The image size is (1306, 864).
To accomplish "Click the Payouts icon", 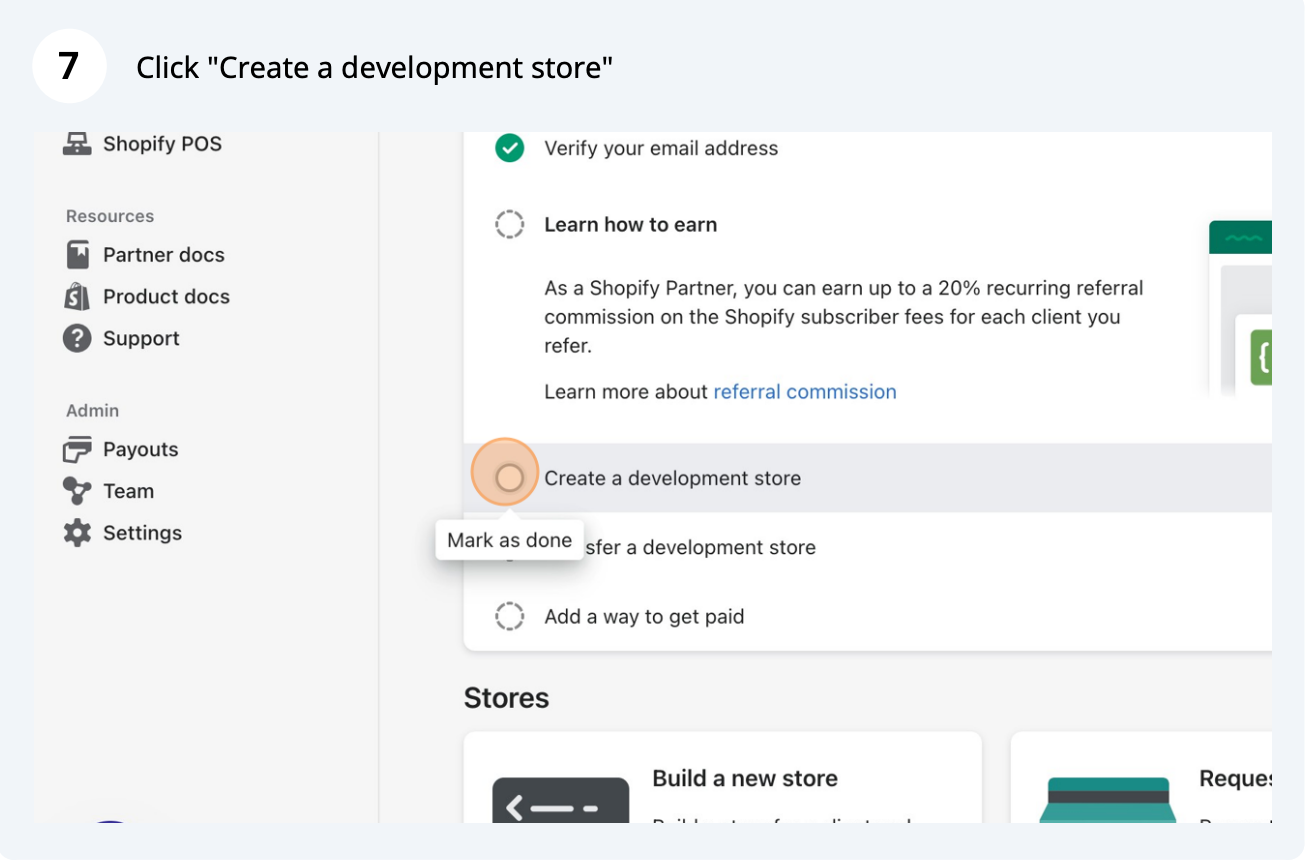I will tap(77, 450).
